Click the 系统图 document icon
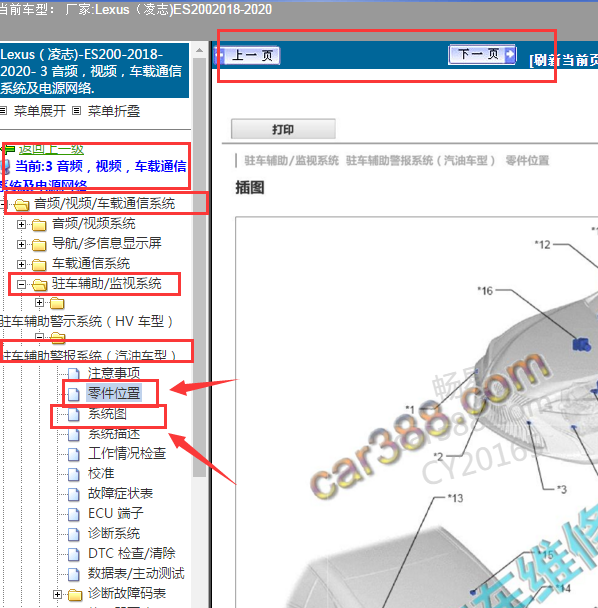The image size is (598, 608). [74, 414]
